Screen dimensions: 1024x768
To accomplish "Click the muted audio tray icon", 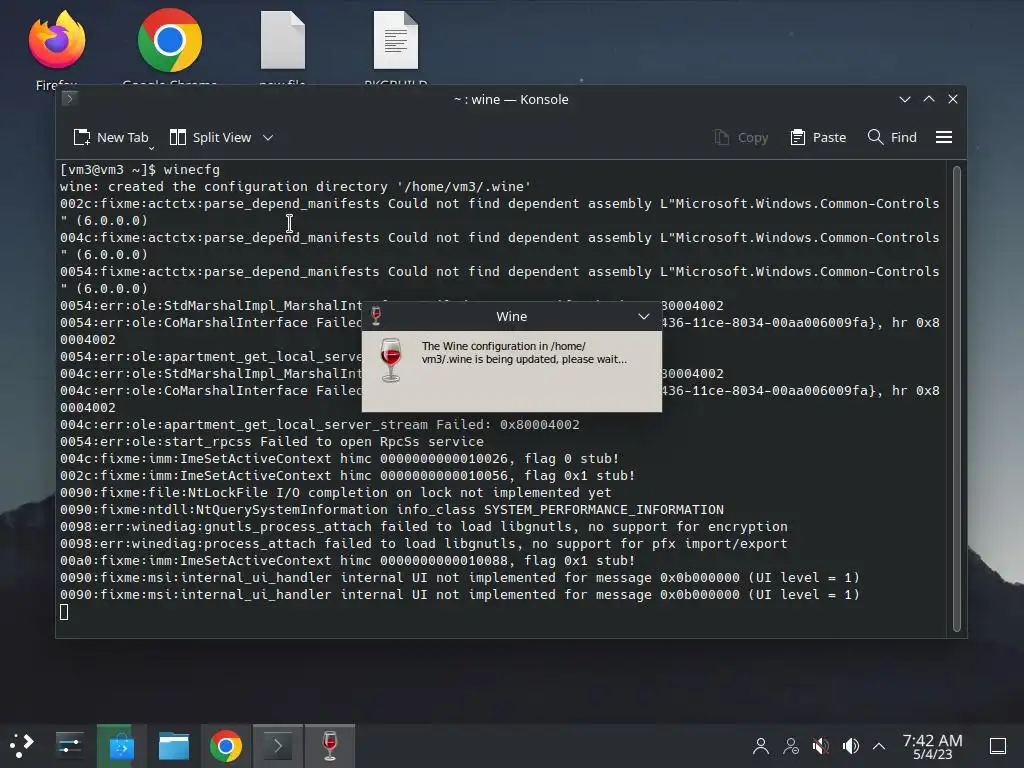I will click(x=821, y=746).
